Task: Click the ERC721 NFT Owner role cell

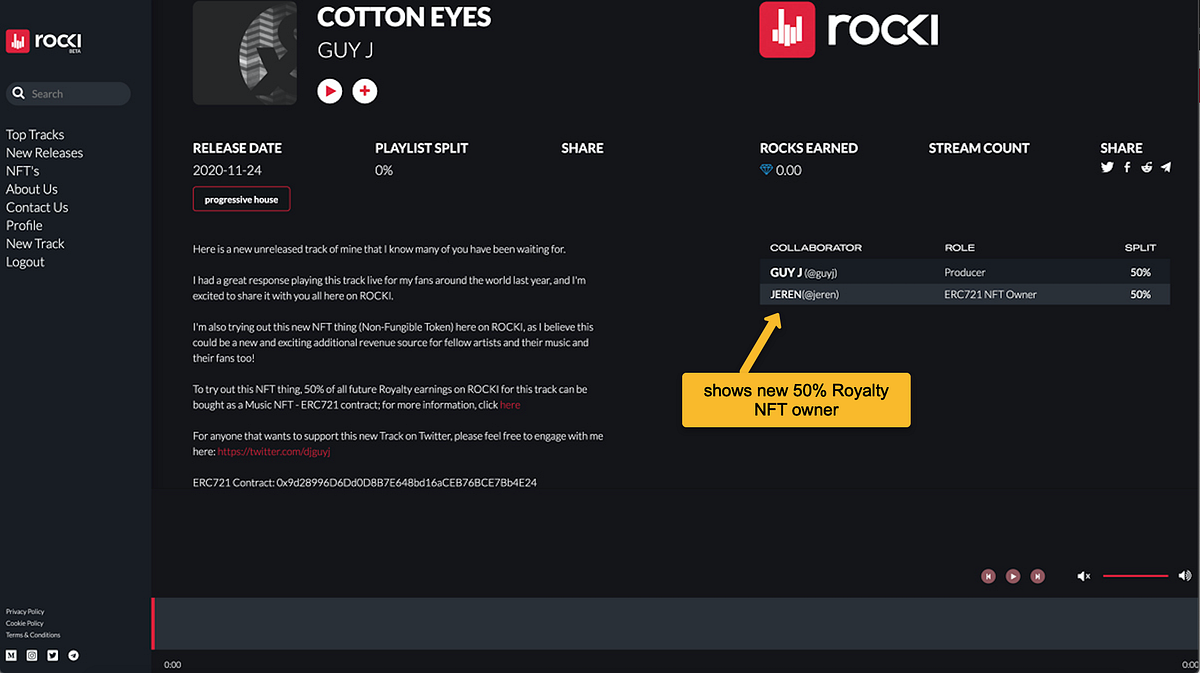Action: [990, 294]
